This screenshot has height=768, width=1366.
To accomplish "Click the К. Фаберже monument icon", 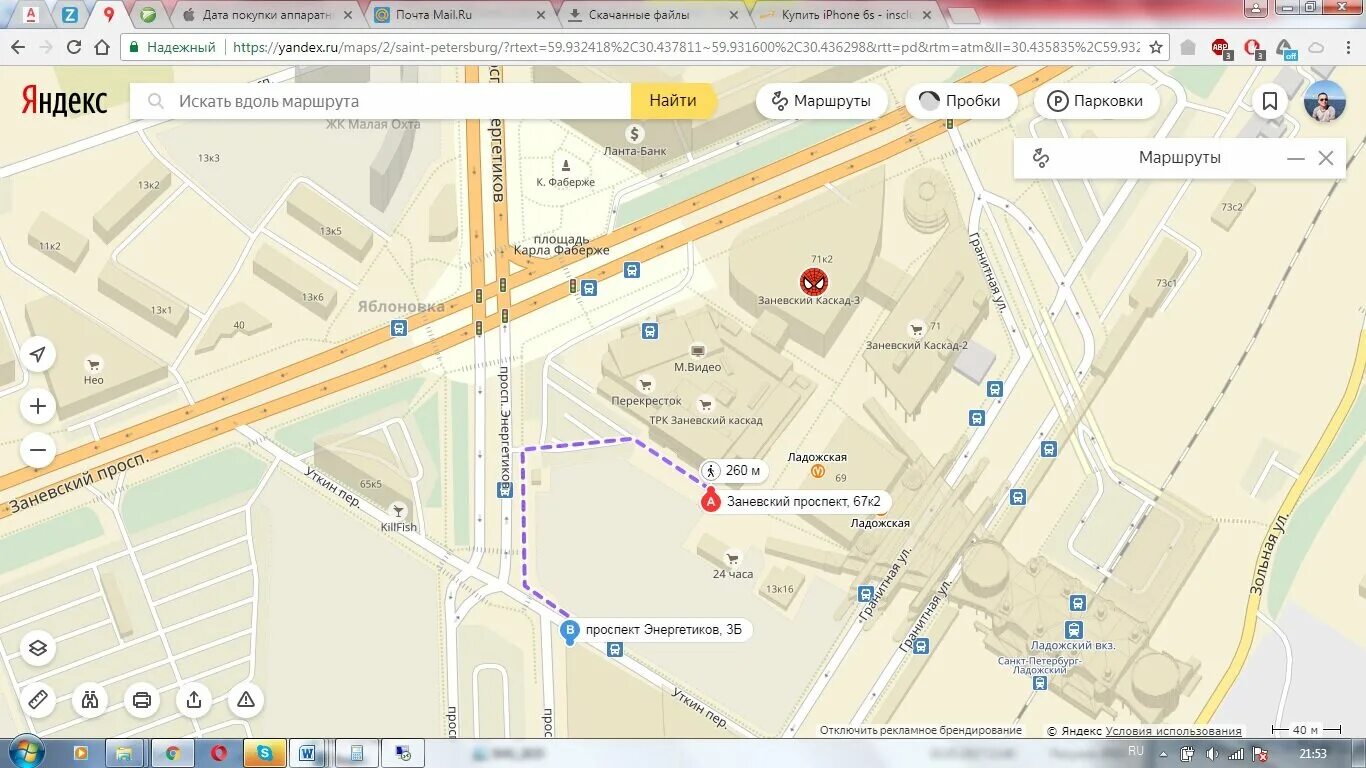I will pyautogui.click(x=566, y=165).
